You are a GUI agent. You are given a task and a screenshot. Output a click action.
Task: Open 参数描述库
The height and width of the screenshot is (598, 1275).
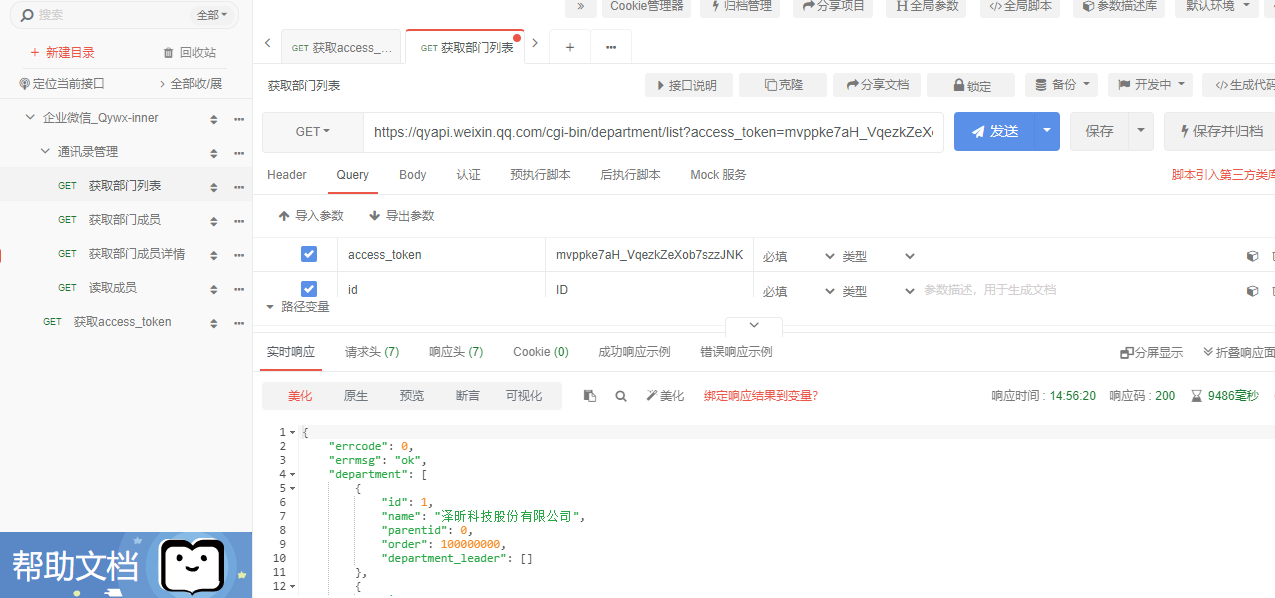[x=1121, y=6]
